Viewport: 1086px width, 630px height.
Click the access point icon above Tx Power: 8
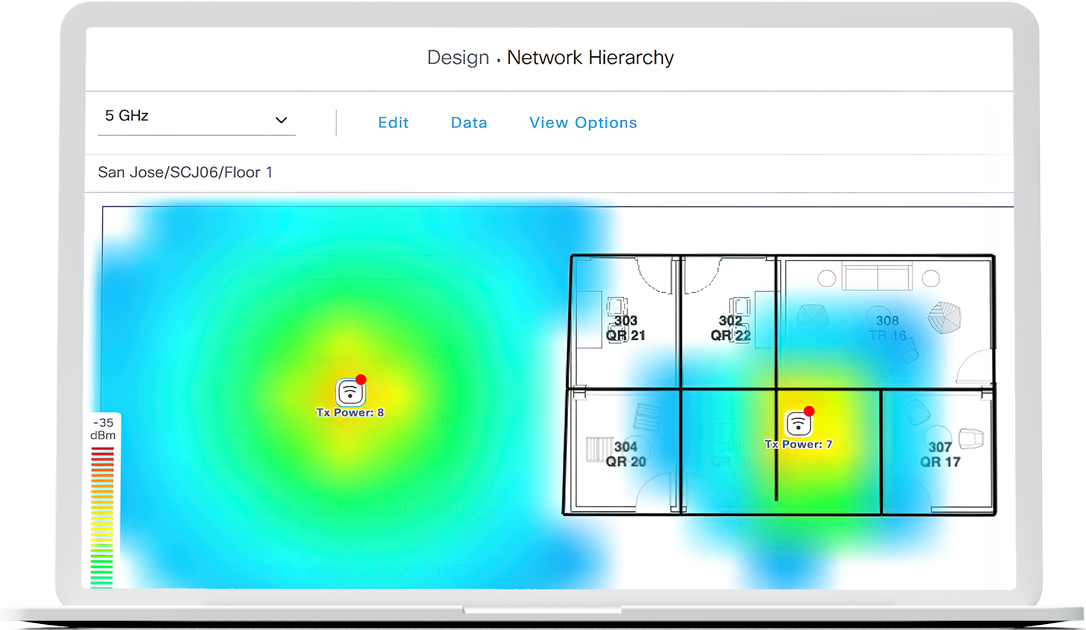tap(349, 392)
